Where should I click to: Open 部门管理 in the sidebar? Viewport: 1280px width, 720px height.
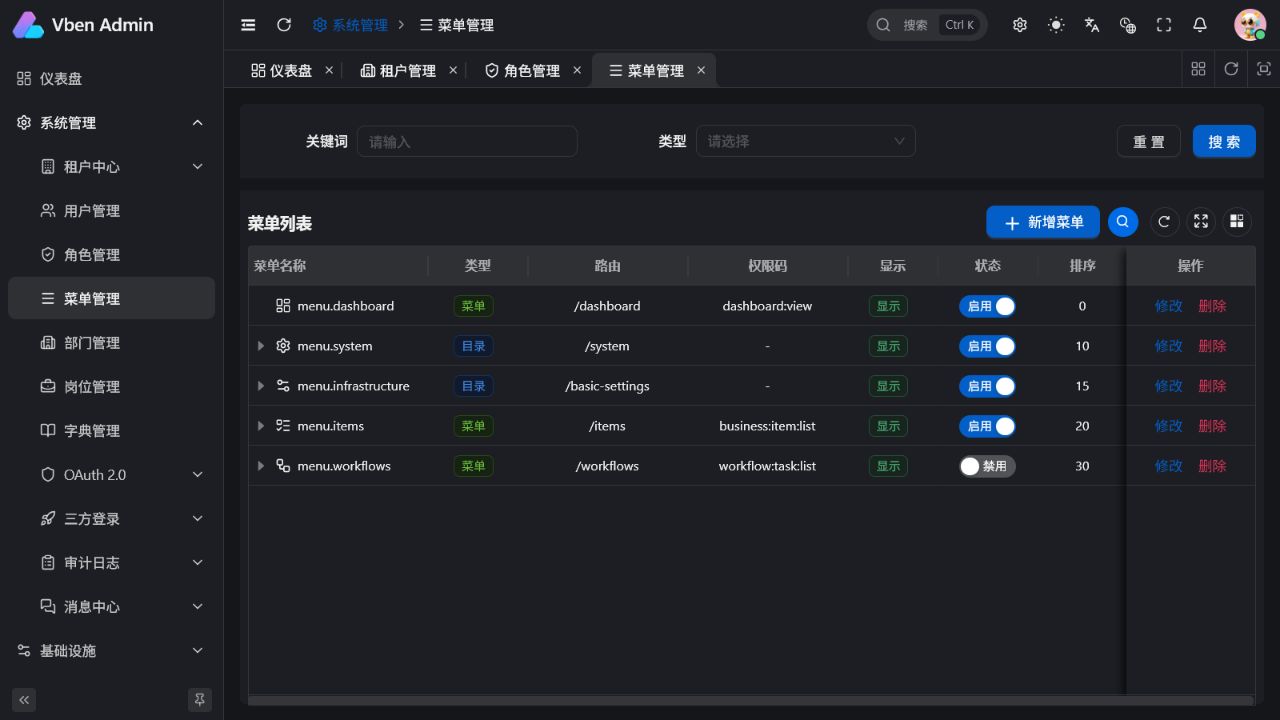coord(111,343)
